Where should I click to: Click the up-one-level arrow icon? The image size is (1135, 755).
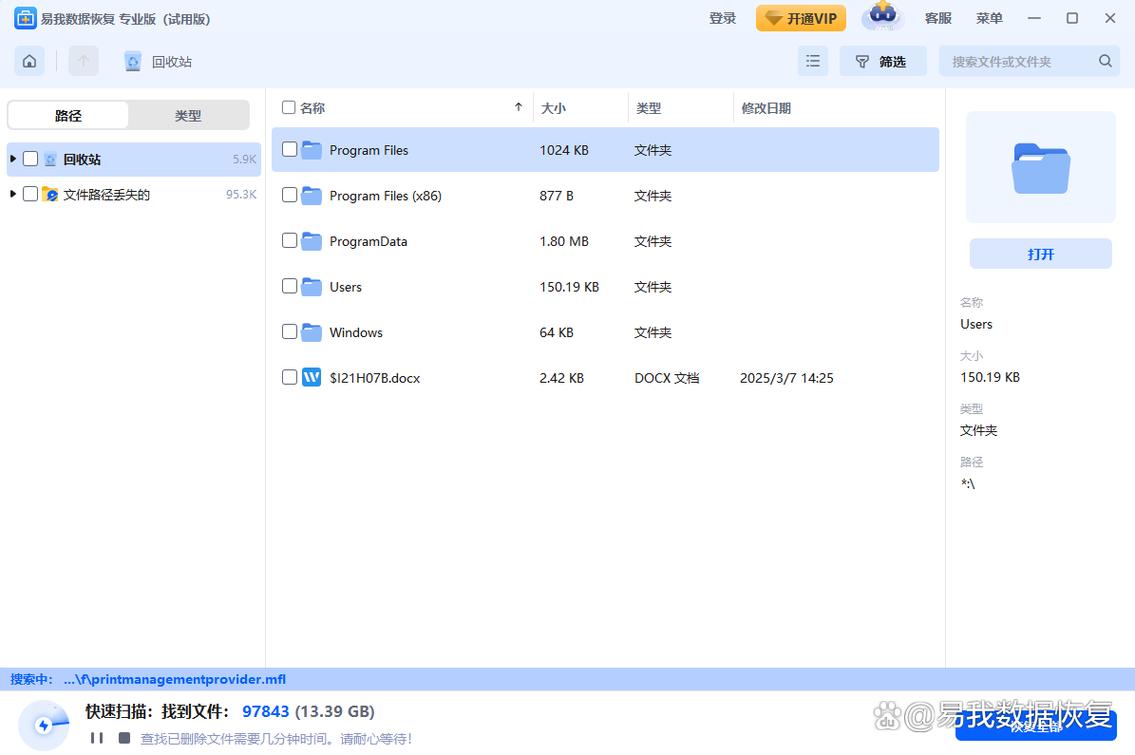pos(83,62)
